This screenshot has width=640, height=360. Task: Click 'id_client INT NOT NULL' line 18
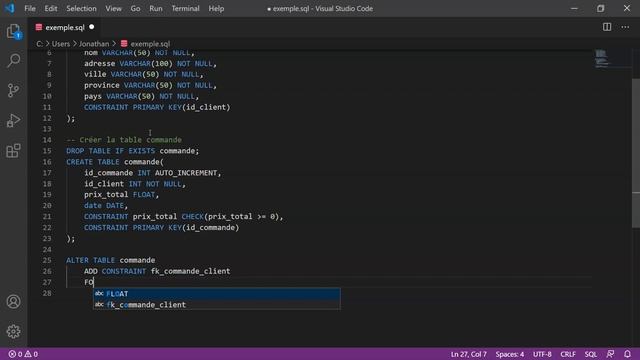[133, 184]
